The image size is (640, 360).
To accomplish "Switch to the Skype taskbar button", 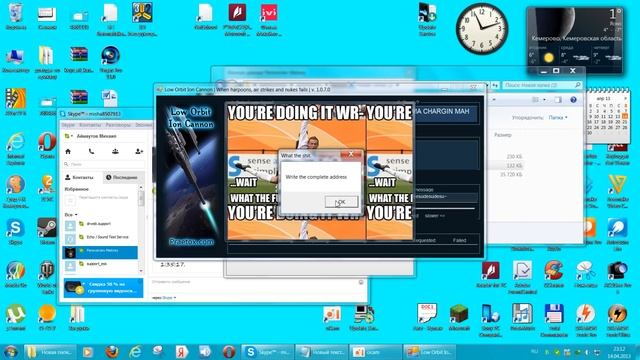I will (267, 352).
